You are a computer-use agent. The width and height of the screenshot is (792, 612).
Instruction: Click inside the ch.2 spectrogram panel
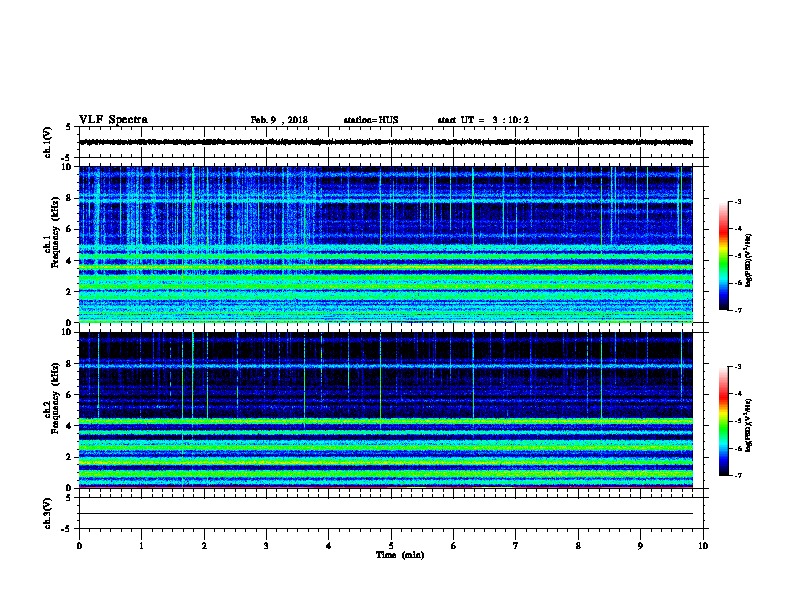coord(386,410)
